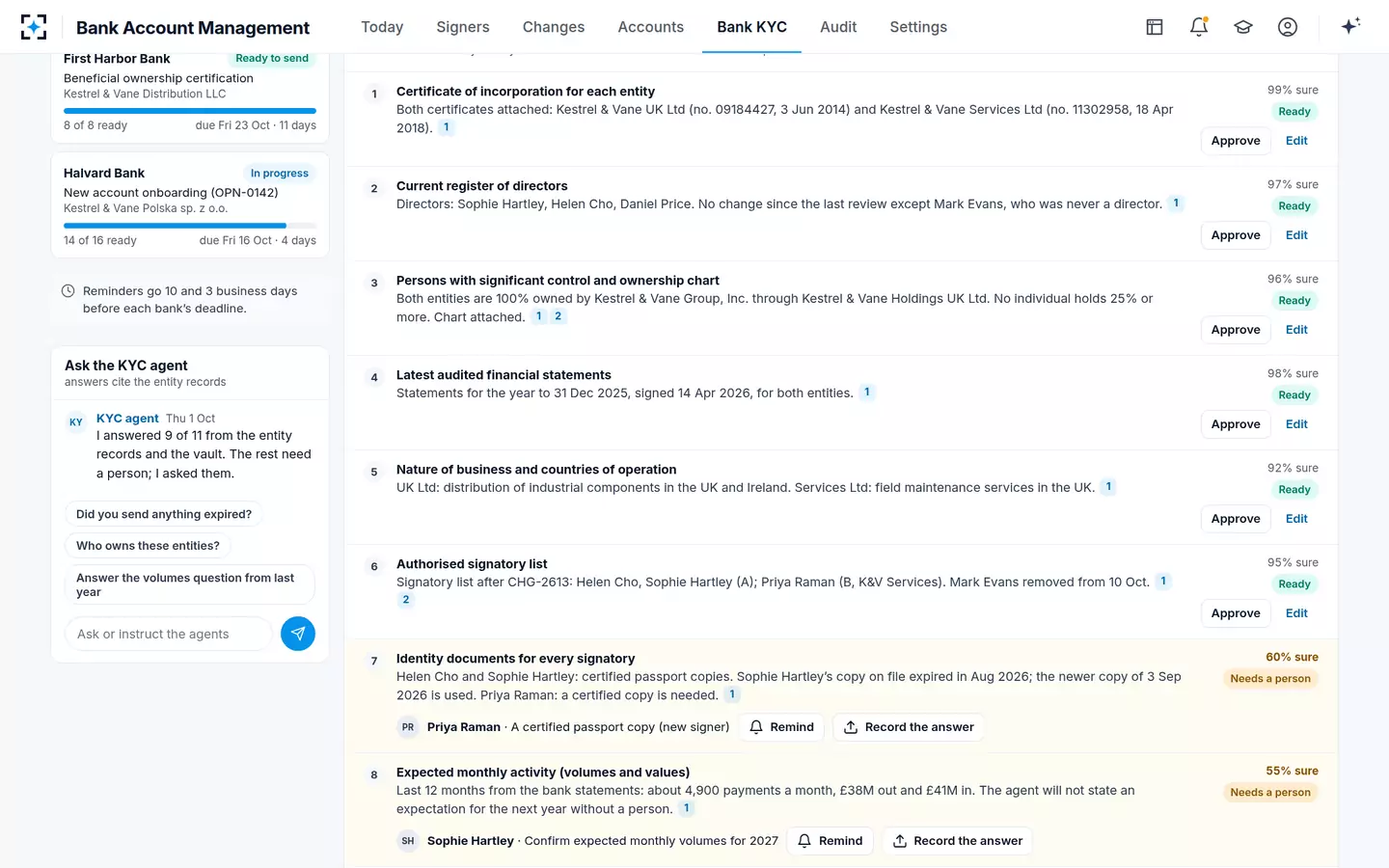Edit the Latest audited financial statements answer
Screen dimensions: 1389x868
click(x=1296, y=424)
